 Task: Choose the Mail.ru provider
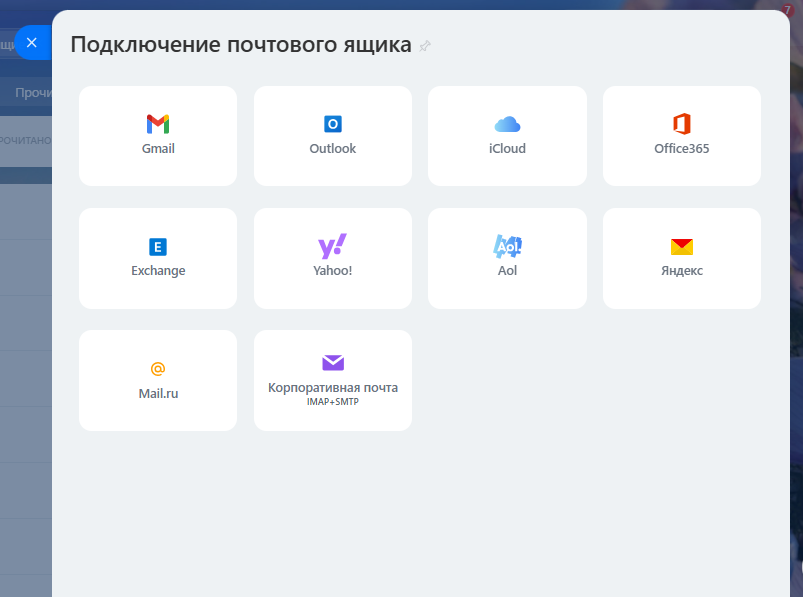pos(158,380)
